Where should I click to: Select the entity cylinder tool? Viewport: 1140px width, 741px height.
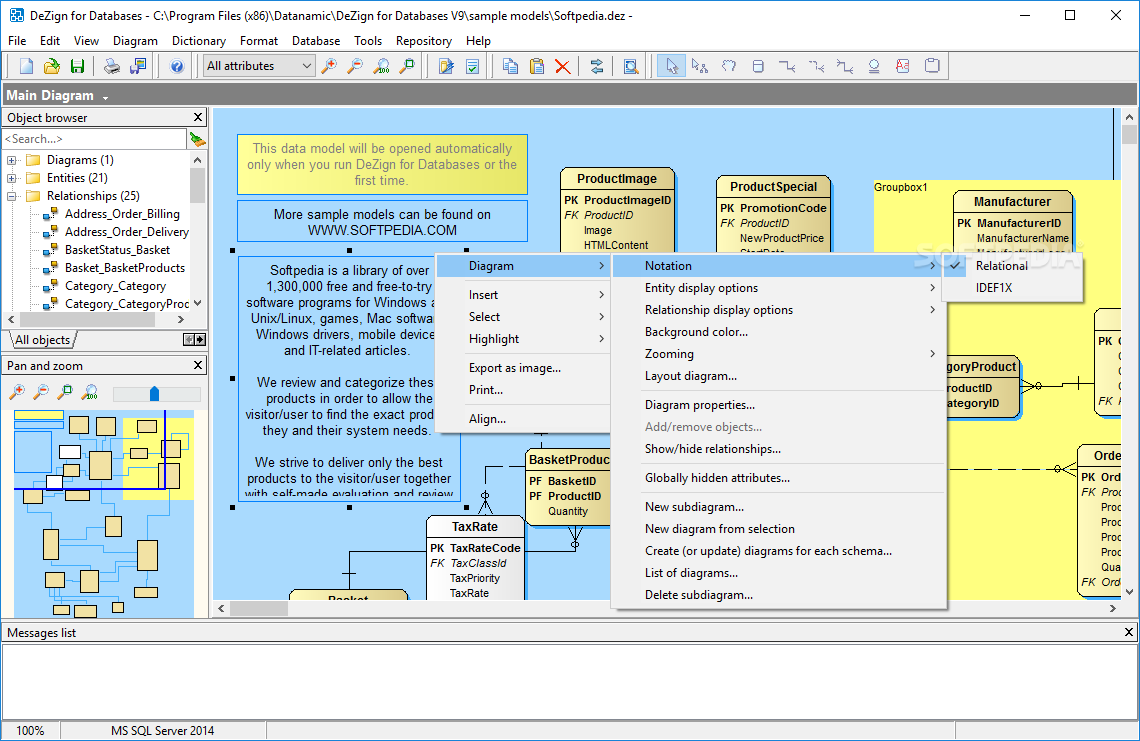[x=758, y=66]
